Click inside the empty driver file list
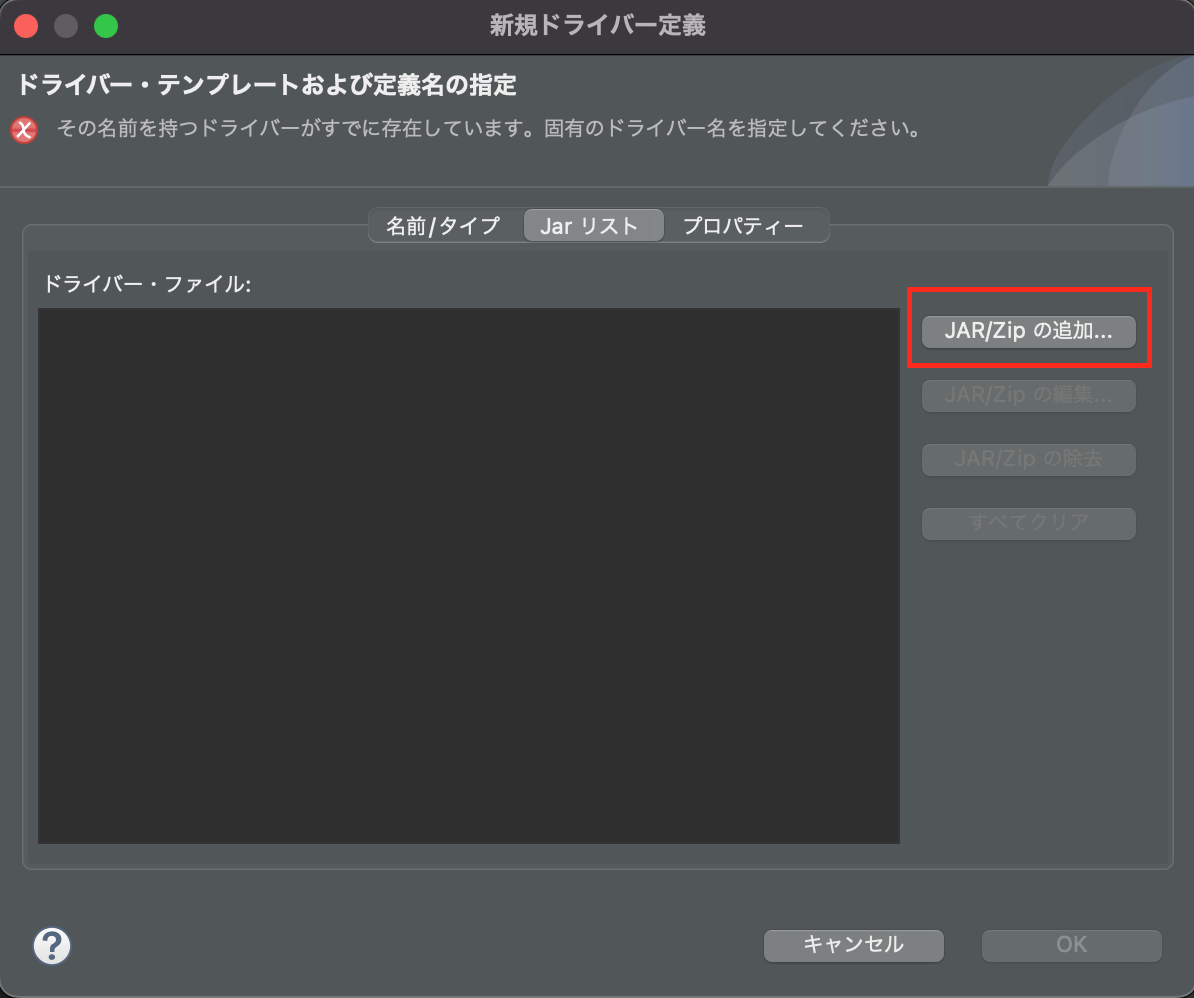The image size is (1194, 998). pyautogui.click(x=468, y=575)
